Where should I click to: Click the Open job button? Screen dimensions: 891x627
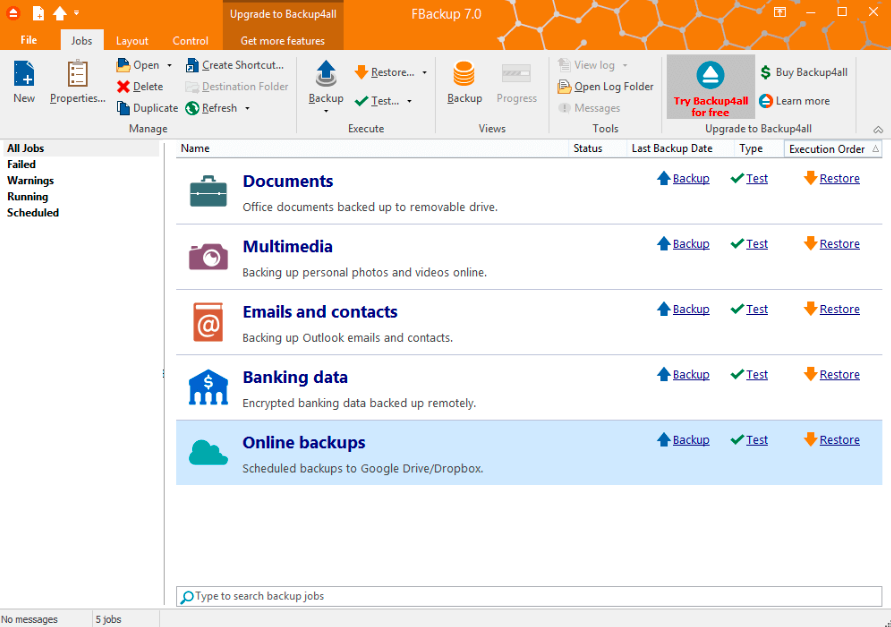139,65
